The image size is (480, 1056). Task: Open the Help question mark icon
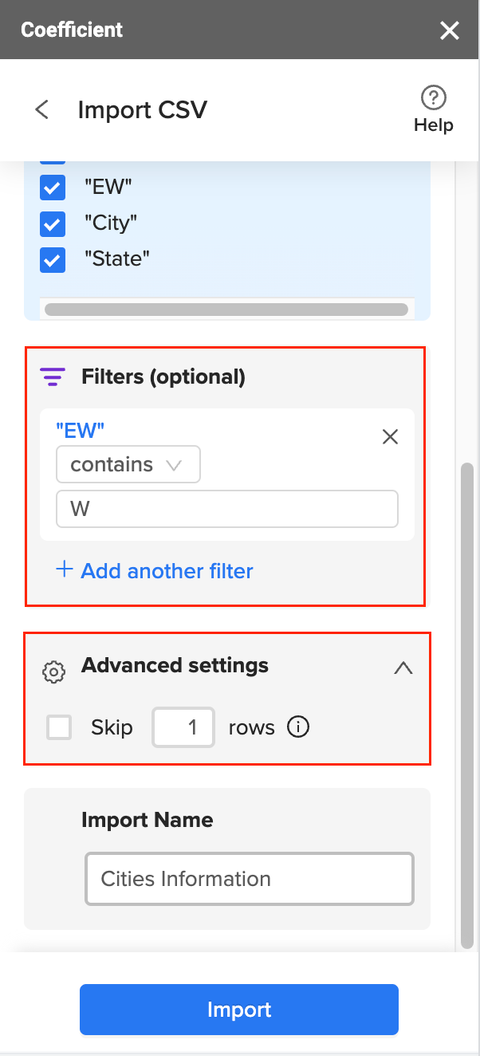434,98
